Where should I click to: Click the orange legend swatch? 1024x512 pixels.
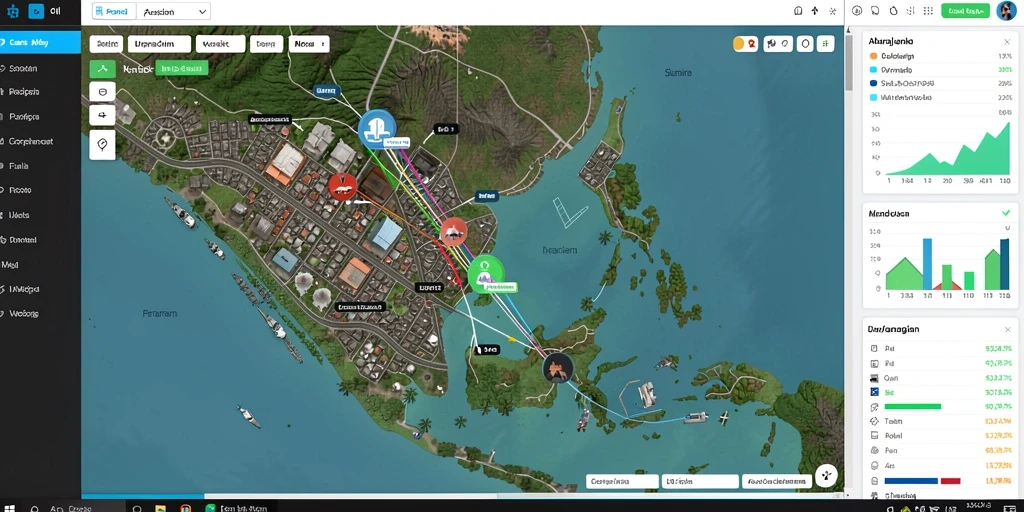(873, 56)
